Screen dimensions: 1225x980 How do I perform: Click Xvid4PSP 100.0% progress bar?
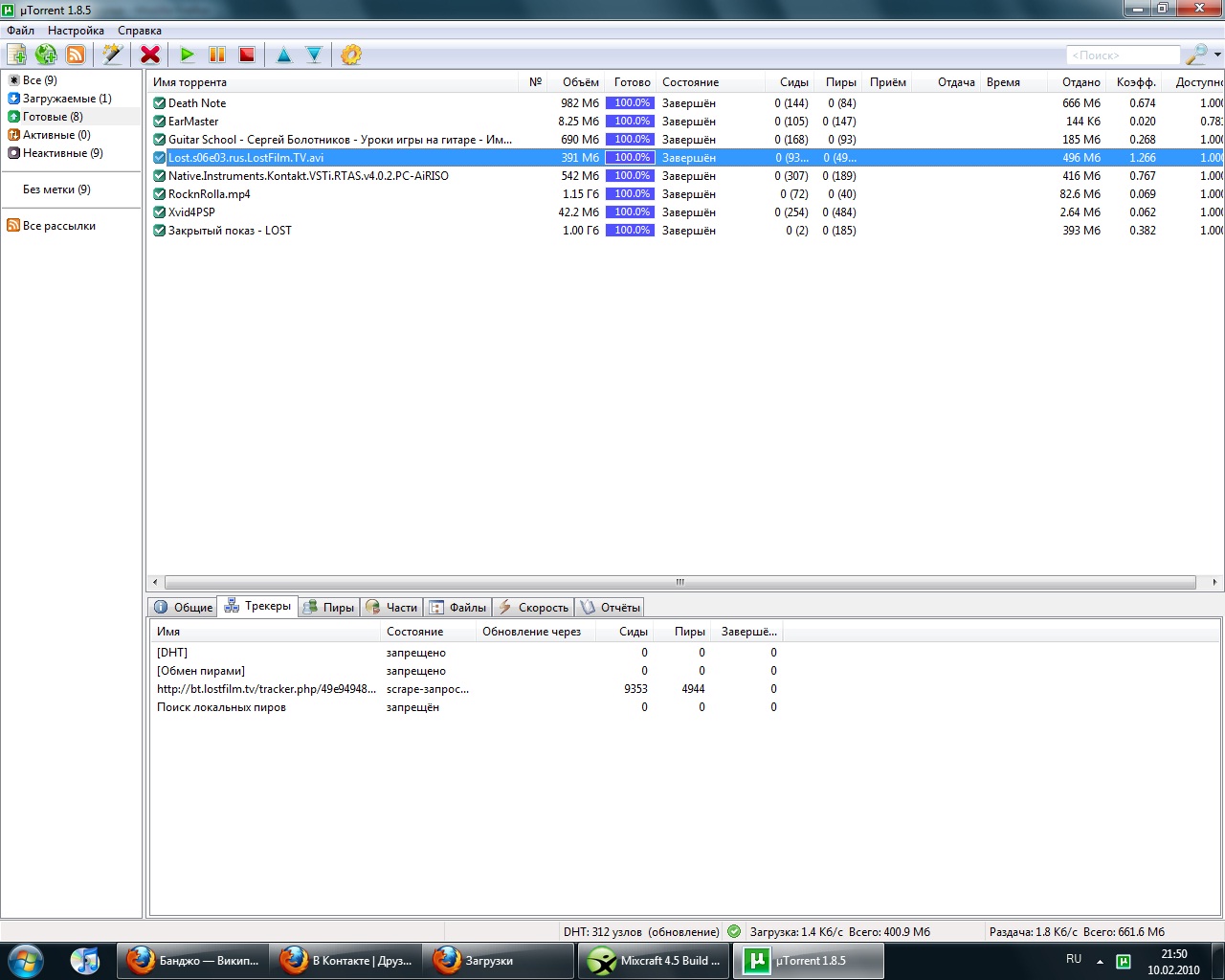click(x=631, y=212)
